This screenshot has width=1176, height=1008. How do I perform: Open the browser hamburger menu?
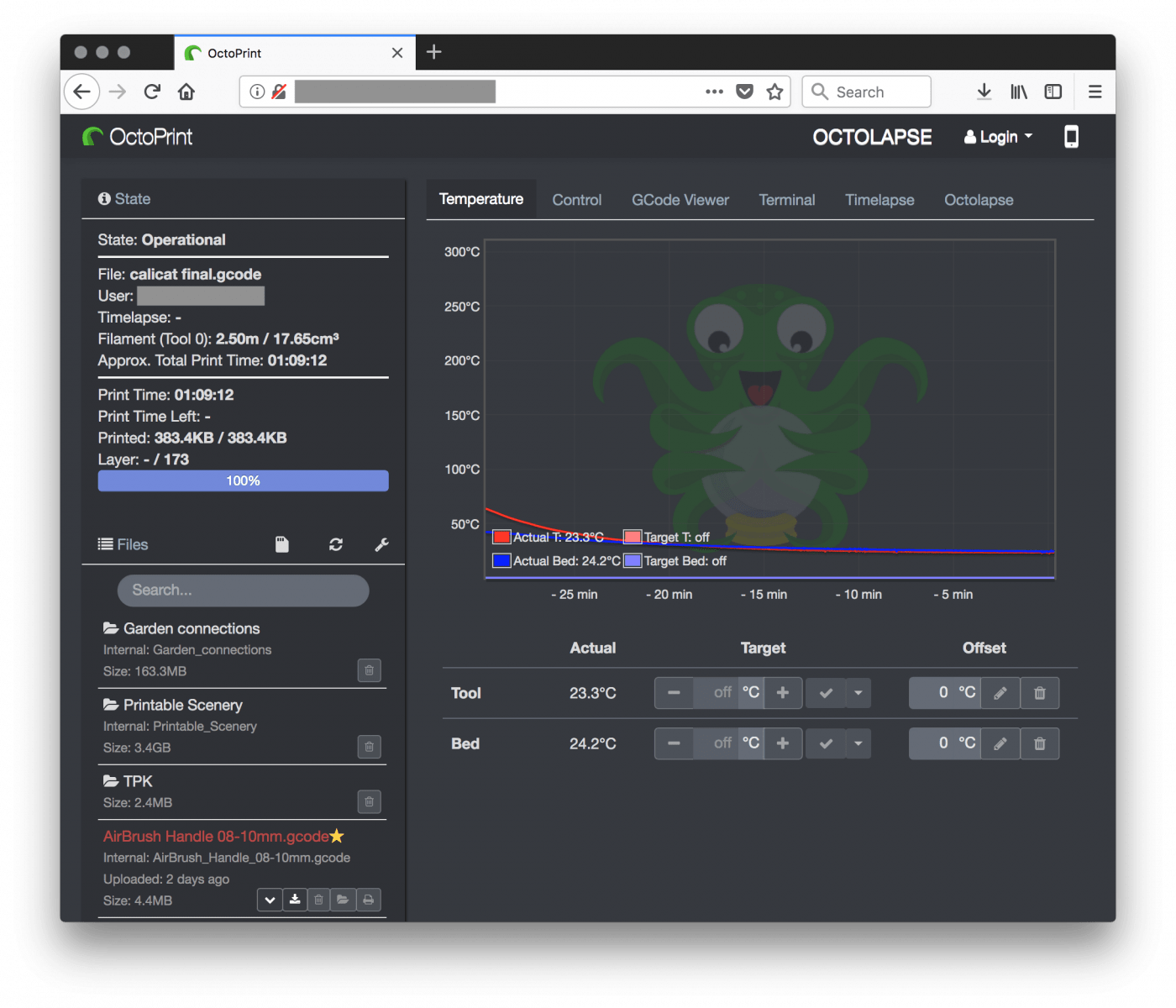1095,92
